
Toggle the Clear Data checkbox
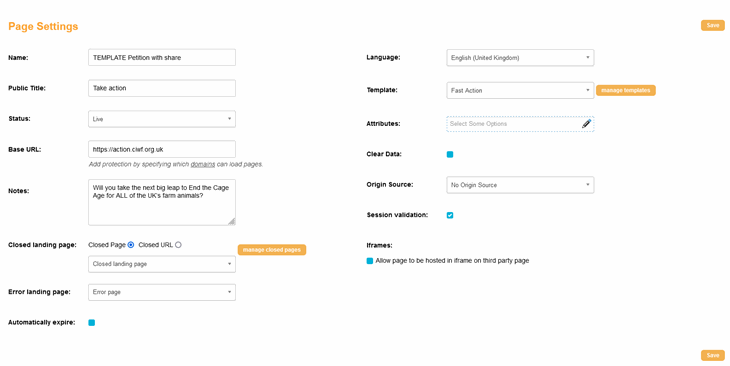[450, 155]
